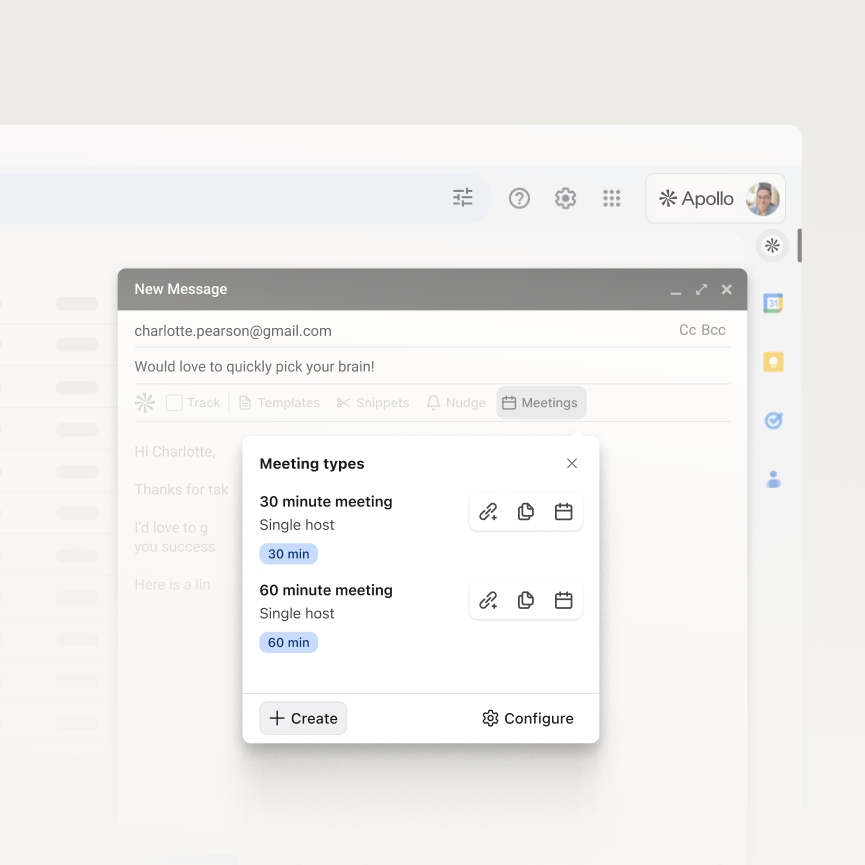Screen dimensions: 865x865
Task: Open the Templates menu
Action: pyautogui.click(x=279, y=403)
